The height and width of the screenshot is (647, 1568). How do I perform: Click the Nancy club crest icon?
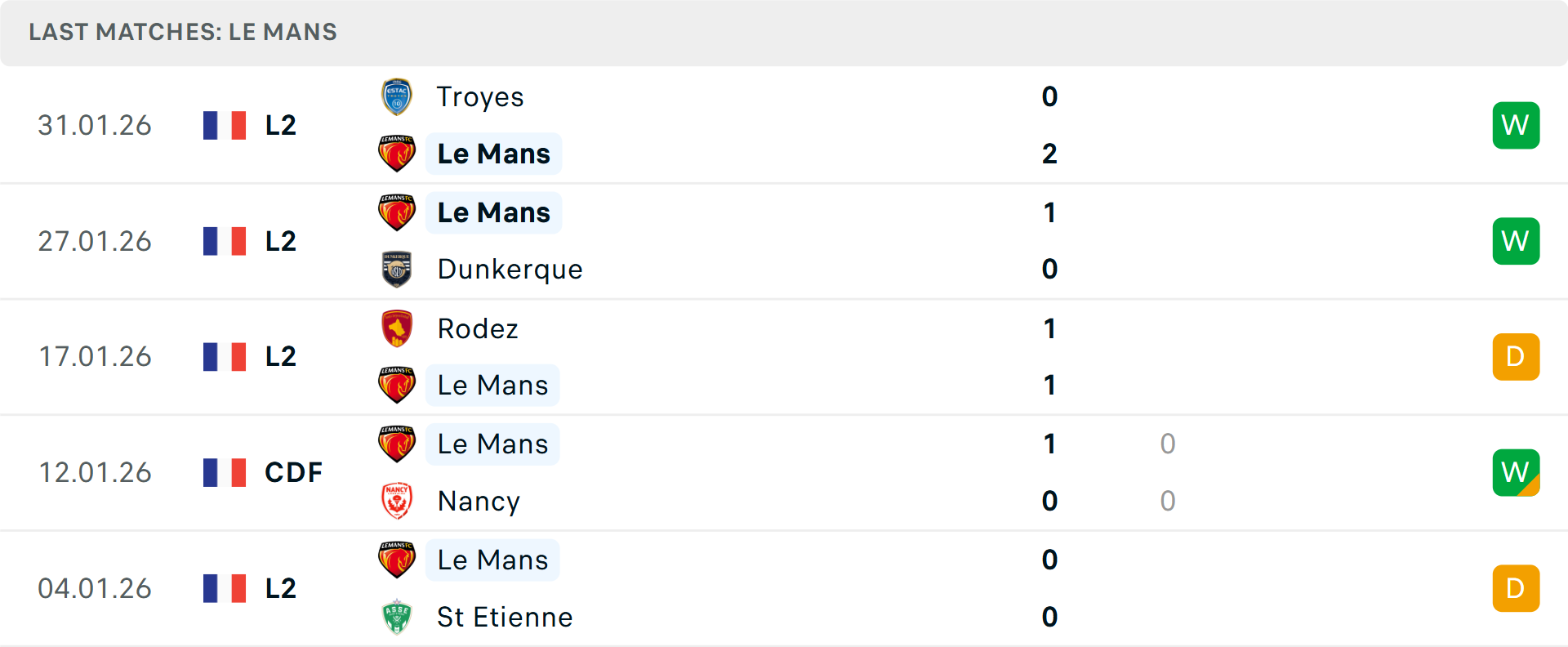click(x=397, y=501)
